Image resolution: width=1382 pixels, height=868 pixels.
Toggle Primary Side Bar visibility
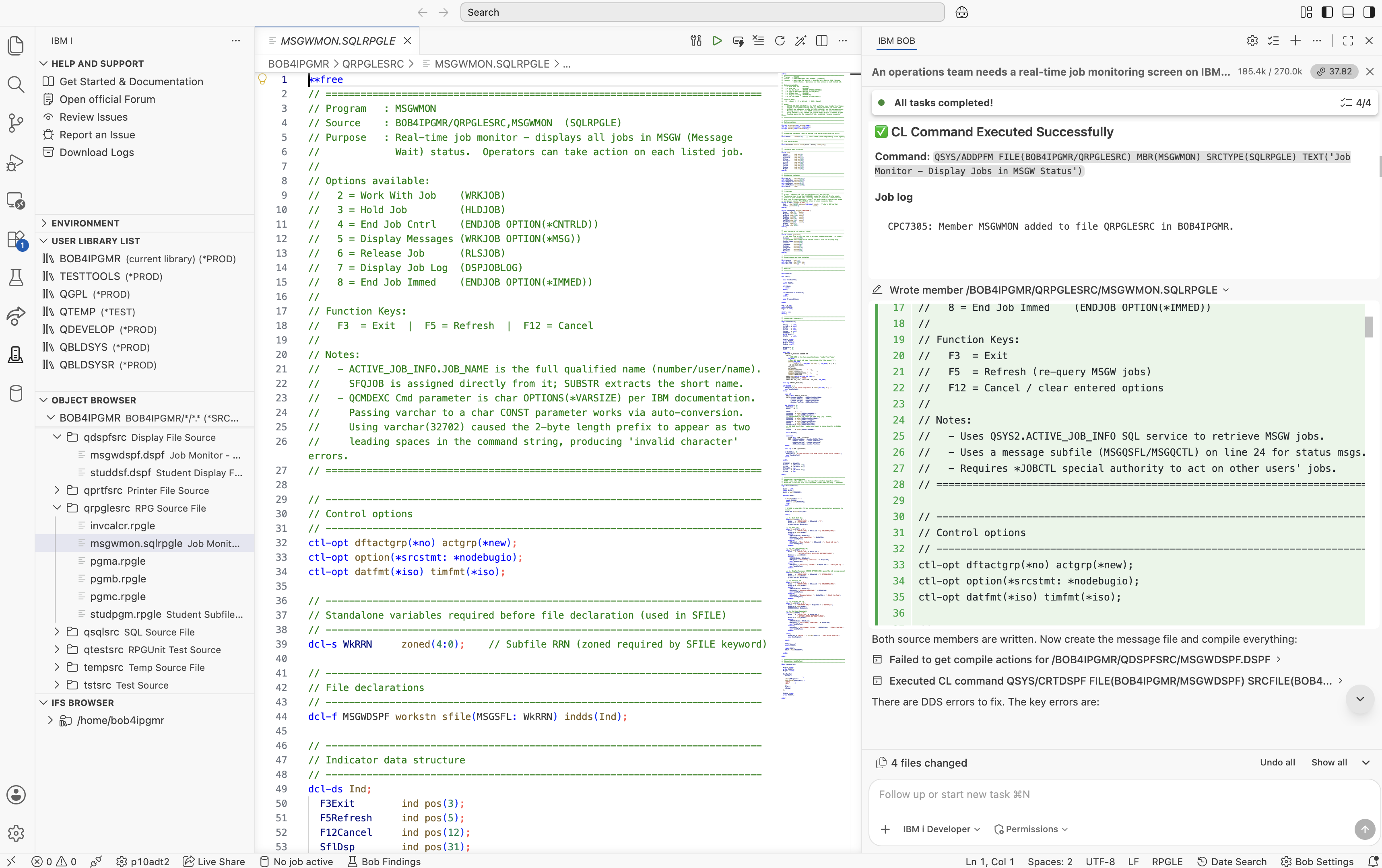[x=1328, y=12]
